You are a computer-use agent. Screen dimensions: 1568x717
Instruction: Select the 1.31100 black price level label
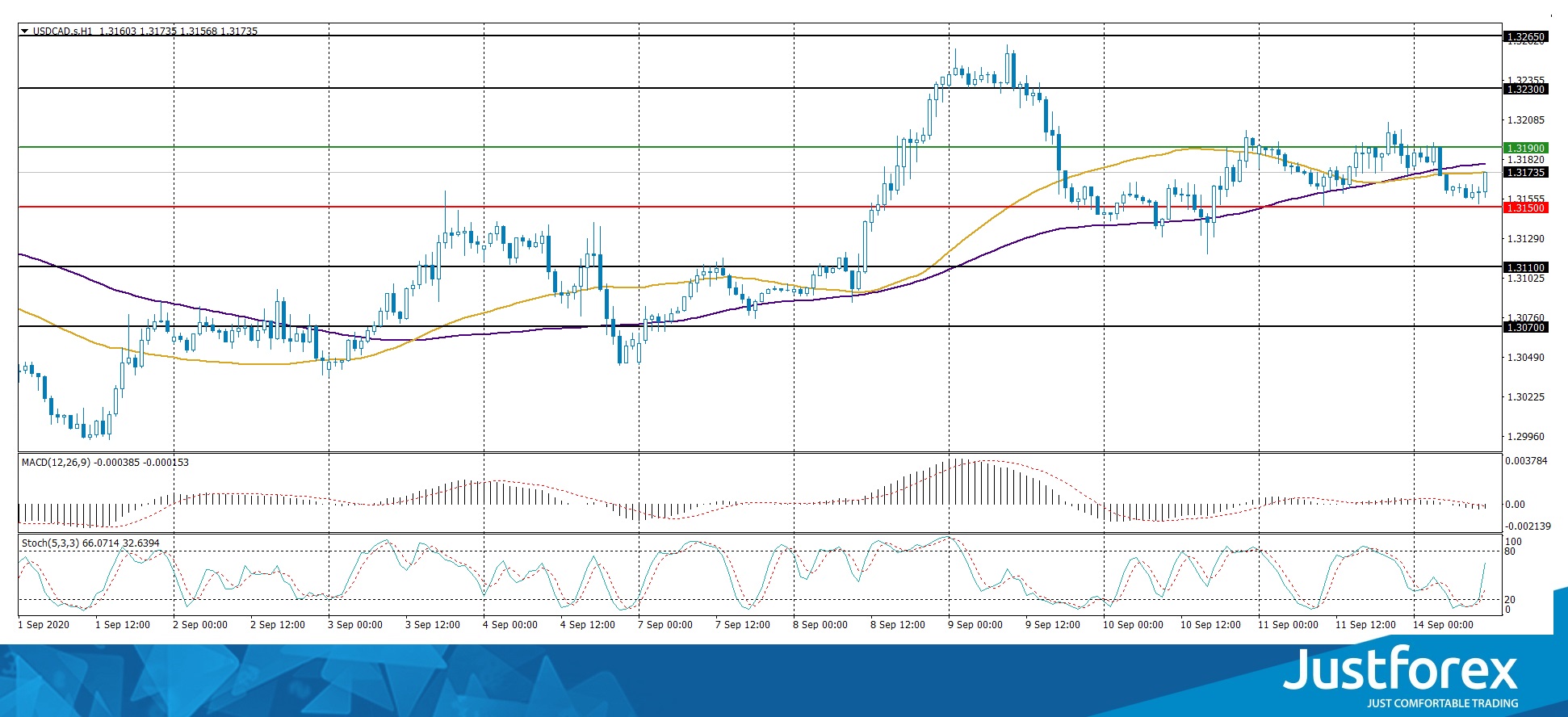pos(1525,267)
